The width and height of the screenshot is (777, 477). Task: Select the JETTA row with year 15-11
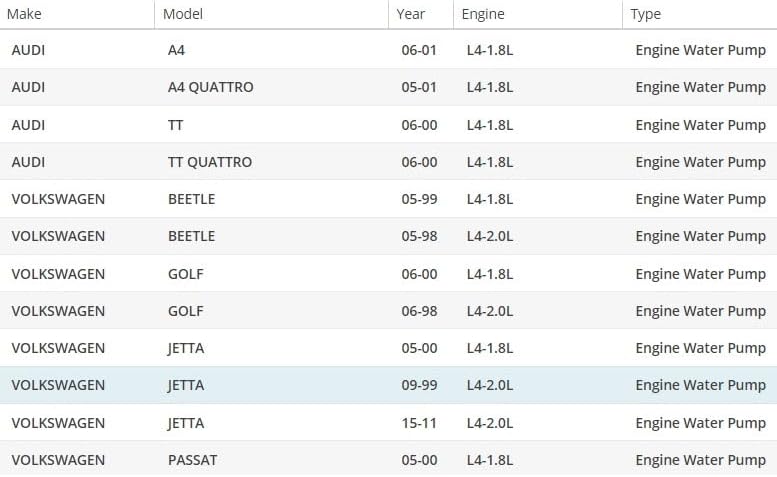tap(388, 423)
